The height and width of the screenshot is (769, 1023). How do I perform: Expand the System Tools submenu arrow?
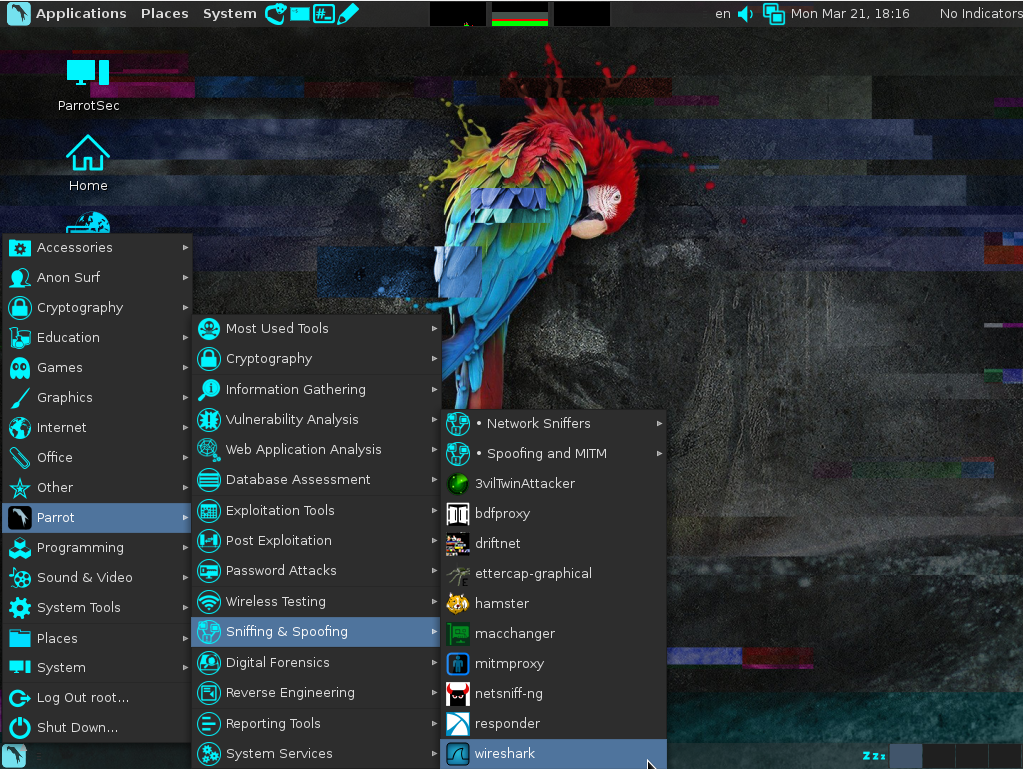click(x=185, y=607)
